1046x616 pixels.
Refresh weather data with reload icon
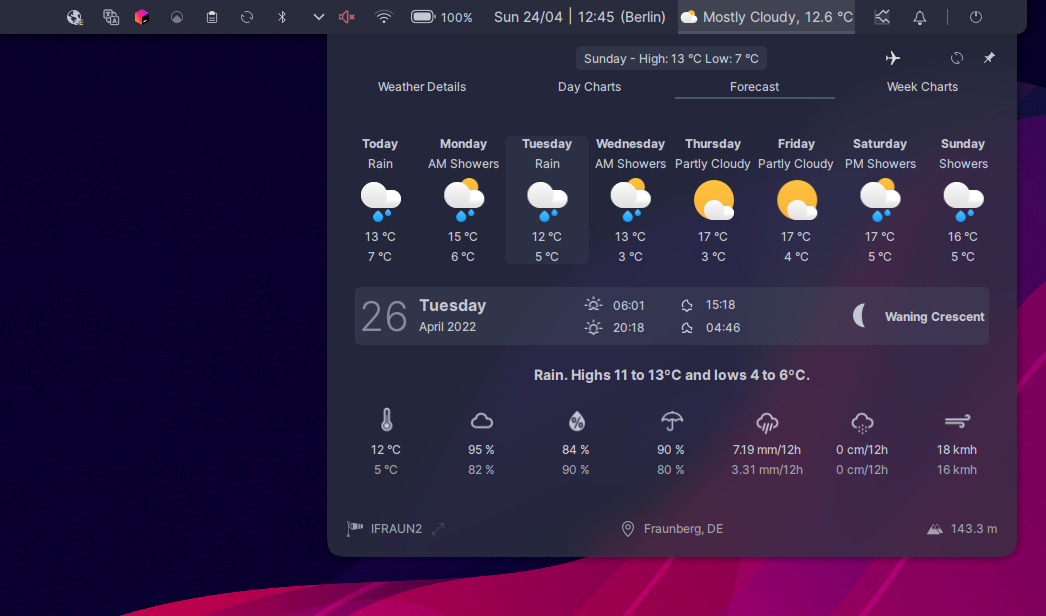pos(957,58)
